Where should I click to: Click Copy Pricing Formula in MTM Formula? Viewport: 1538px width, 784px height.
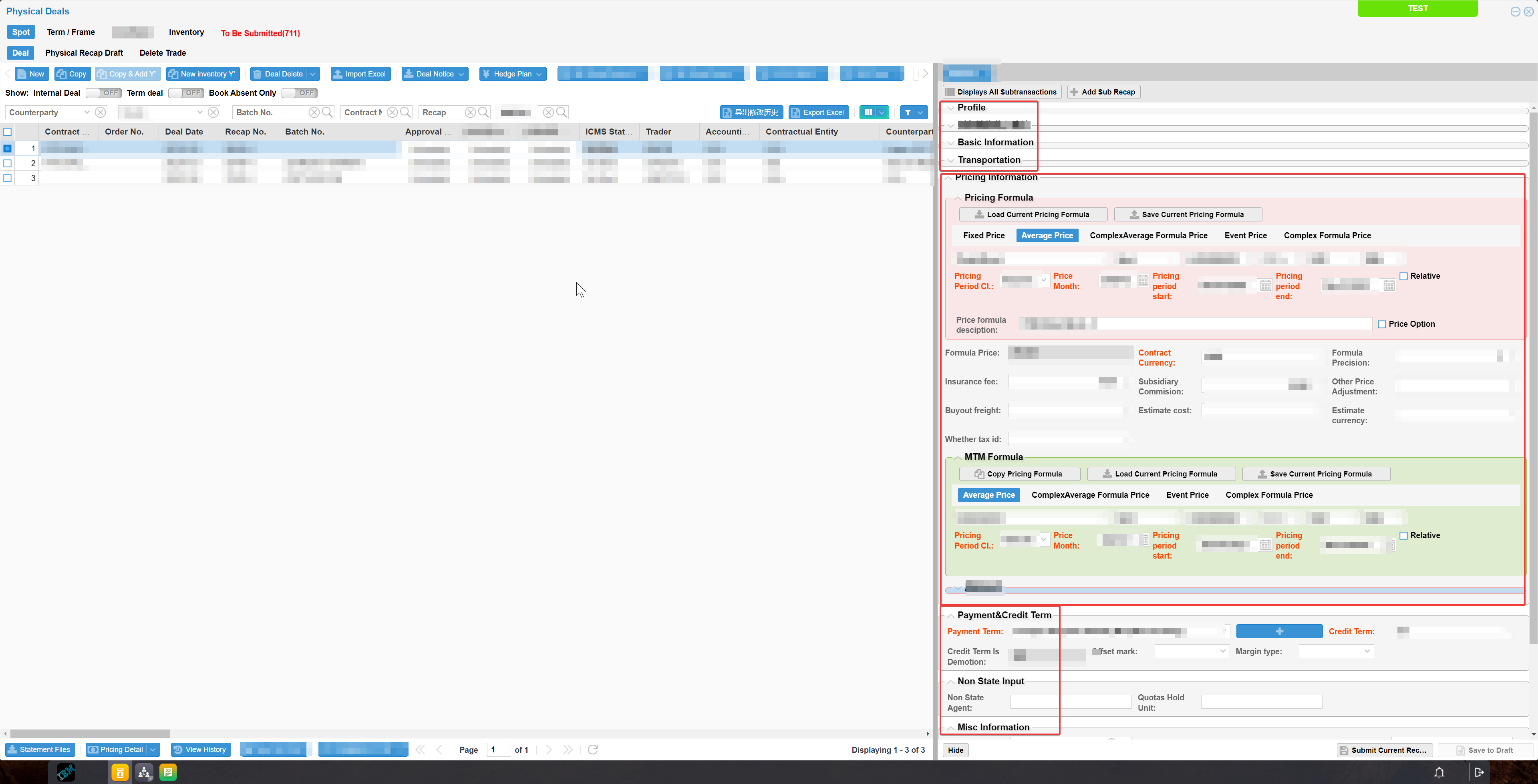coord(1019,474)
